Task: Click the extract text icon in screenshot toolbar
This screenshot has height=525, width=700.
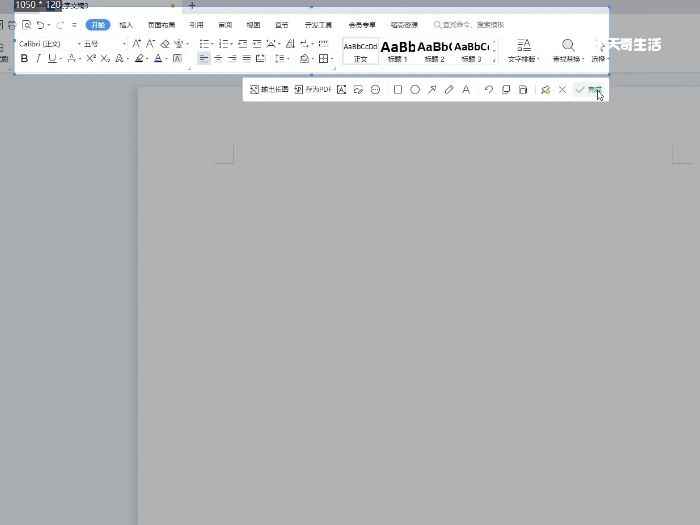Action: point(341,90)
